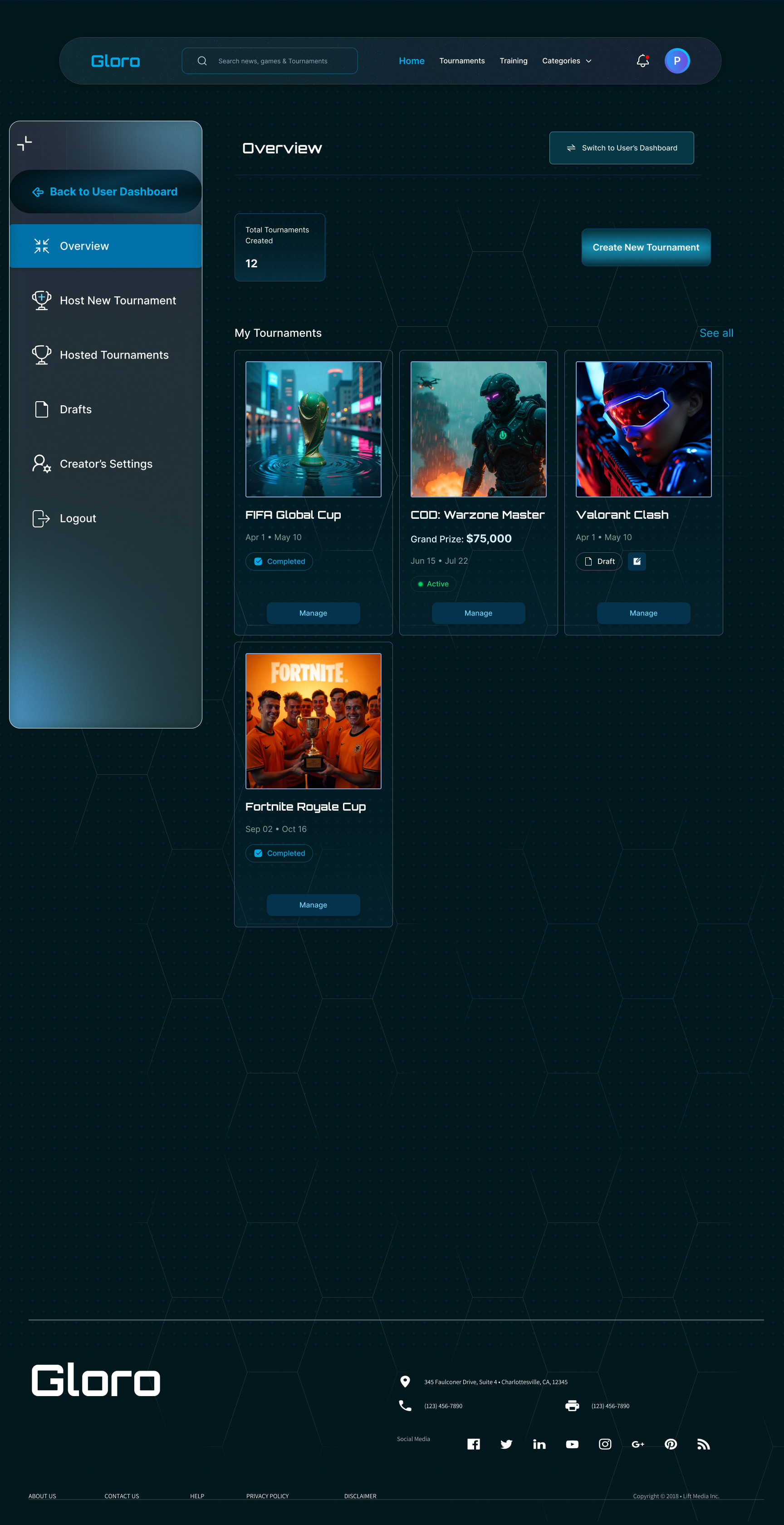
Task: Click the footer phone icon
Action: pyautogui.click(x=405, y=1406)
